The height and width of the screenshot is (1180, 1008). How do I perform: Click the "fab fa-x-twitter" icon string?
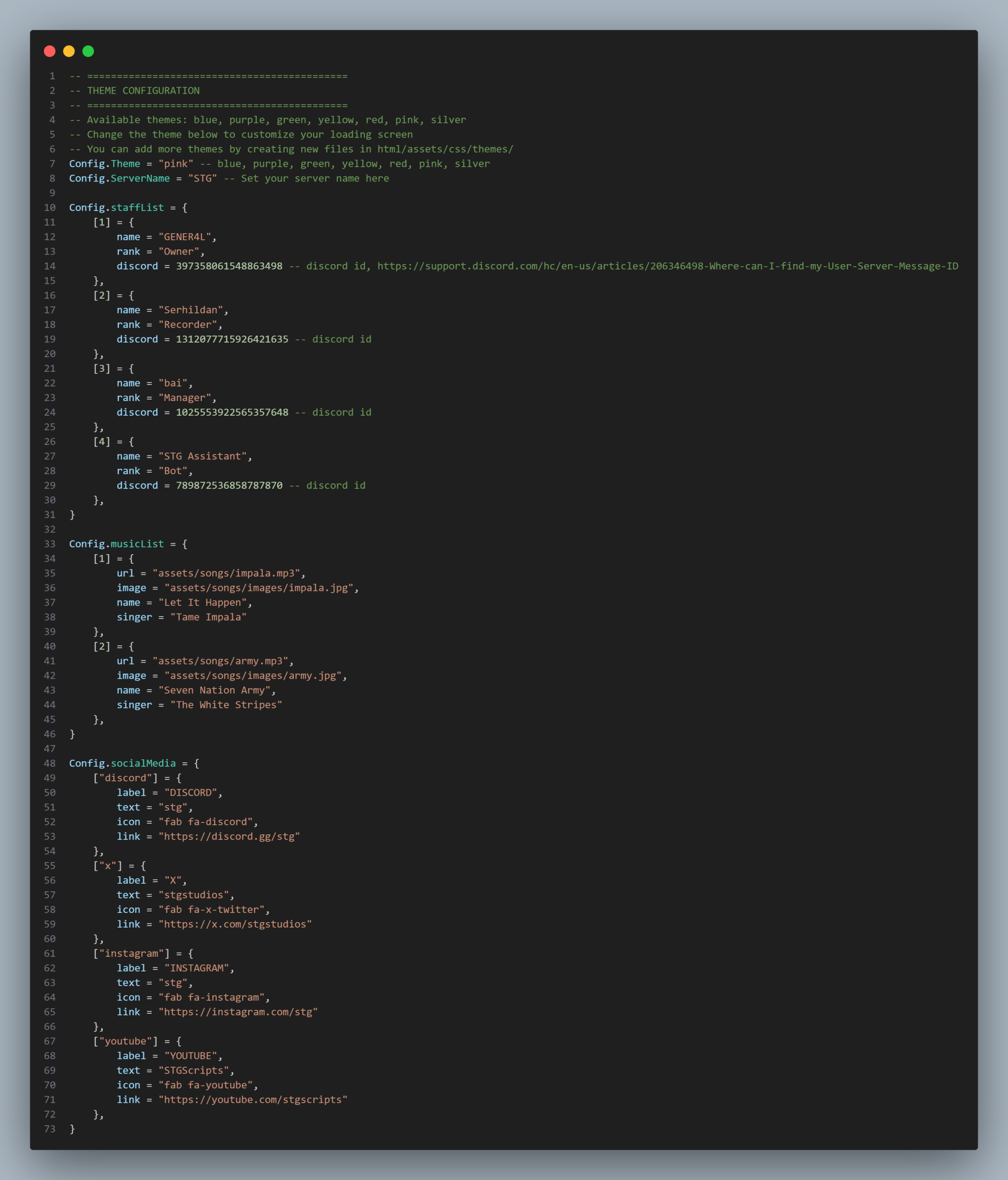point(211,909)
